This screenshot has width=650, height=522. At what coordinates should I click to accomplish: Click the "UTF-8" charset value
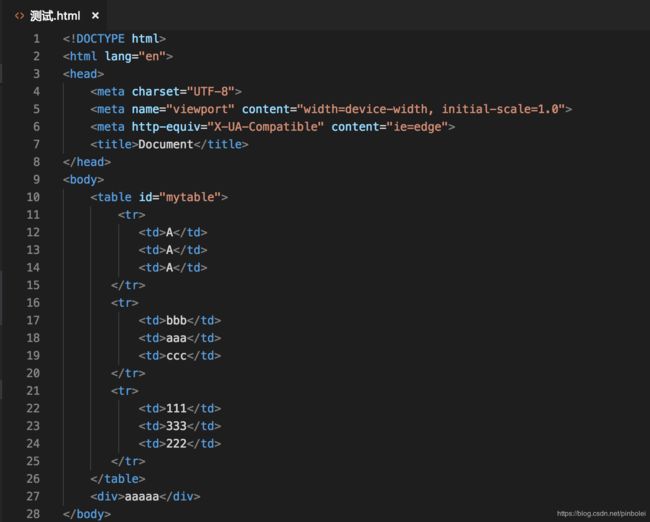click(211, 91)
